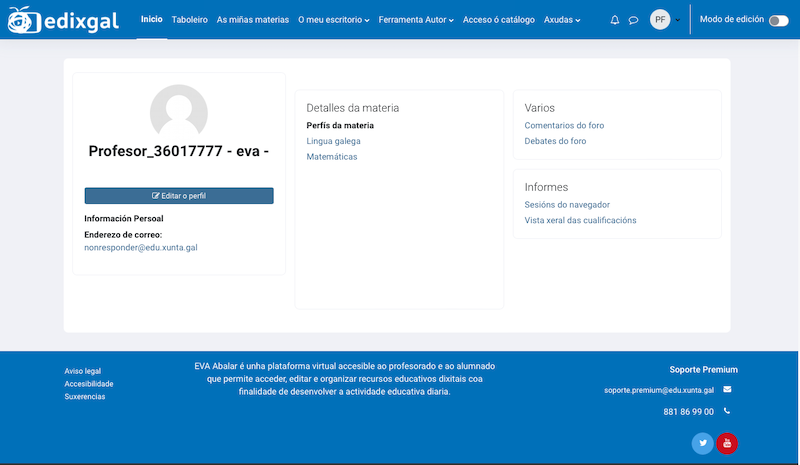Viewport: 800px width, 465px height.
Task: Expand the O meu escritorio menu
Action: [334, 20]
